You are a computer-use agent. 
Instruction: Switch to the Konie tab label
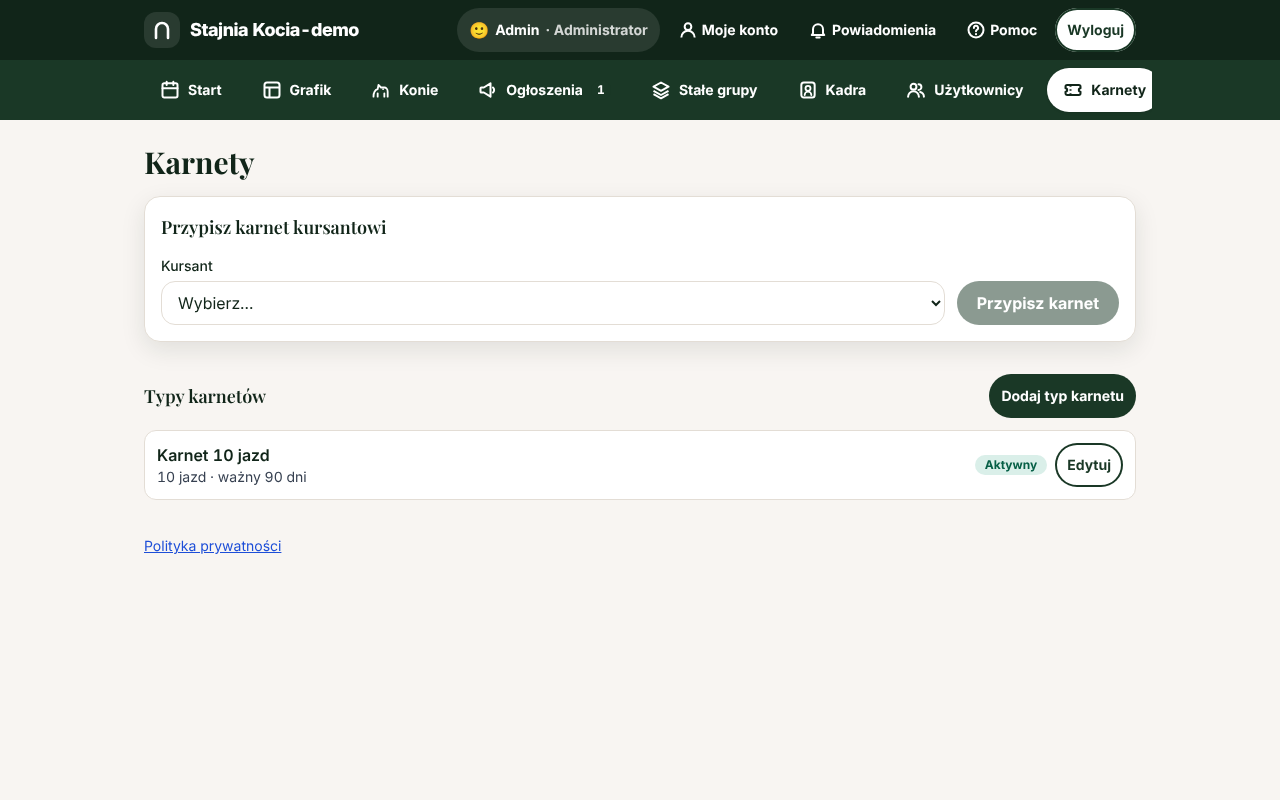click(x=418, y=90)
